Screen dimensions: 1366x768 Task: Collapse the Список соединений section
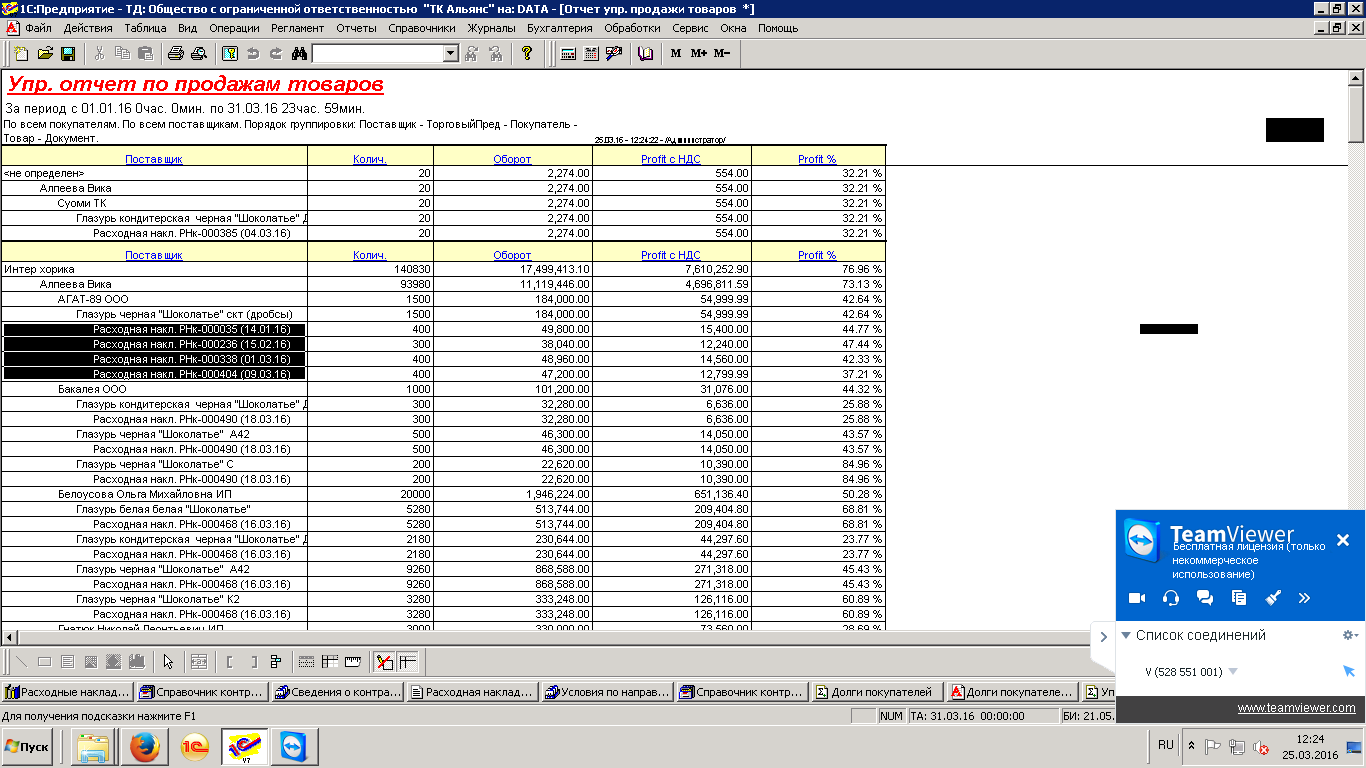coord(1126,635)
